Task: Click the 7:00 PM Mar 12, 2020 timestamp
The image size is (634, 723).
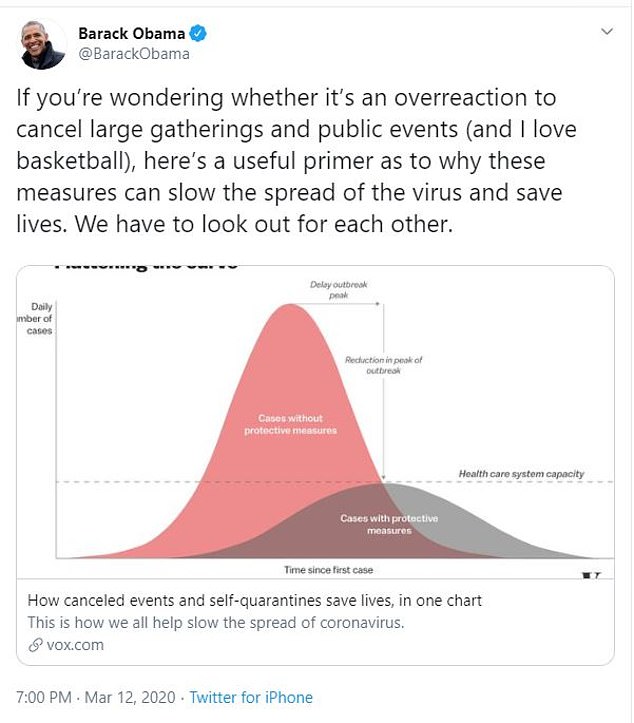Action: click(x=96, y=697)
